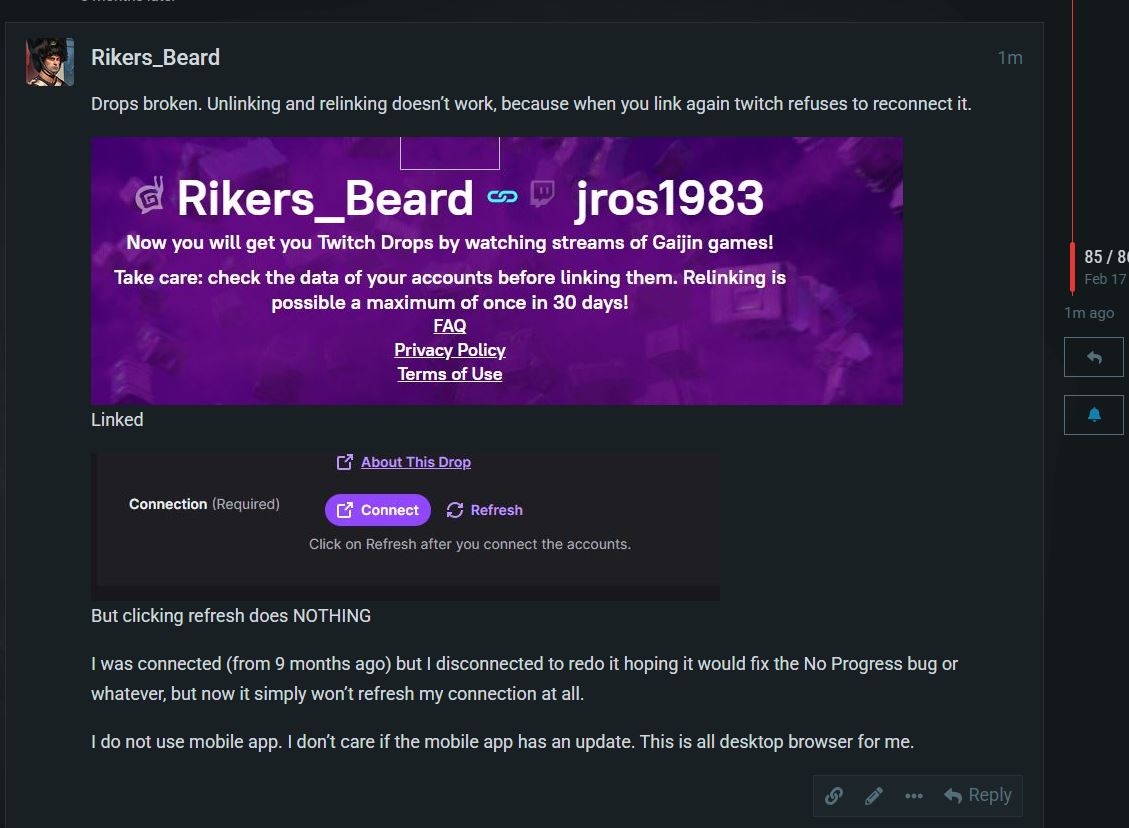Toggle the bell notification button

coord(1094,415)
